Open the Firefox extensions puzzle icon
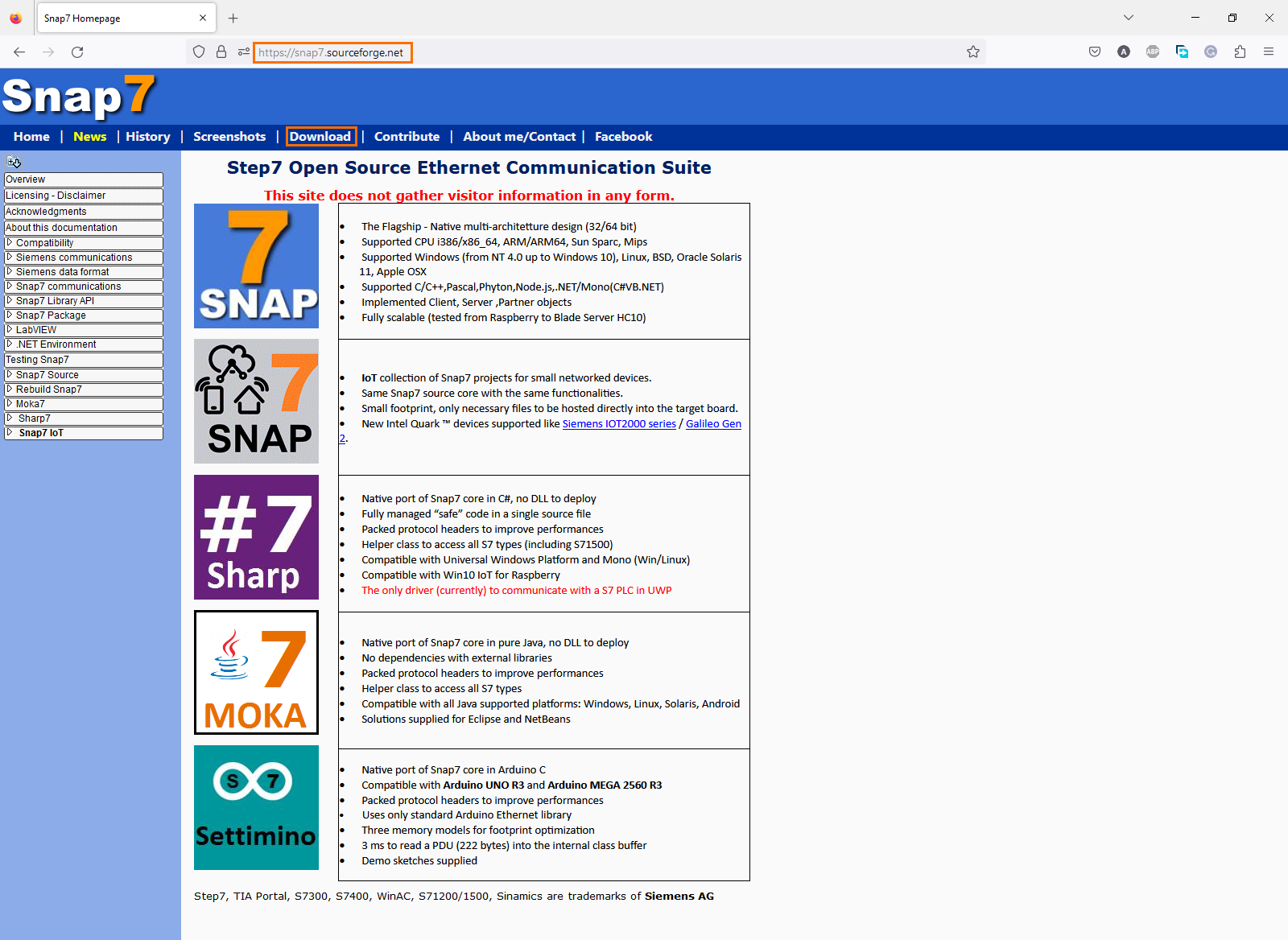The width and height of the screenshot is (1288, 940). point(1240,52)
